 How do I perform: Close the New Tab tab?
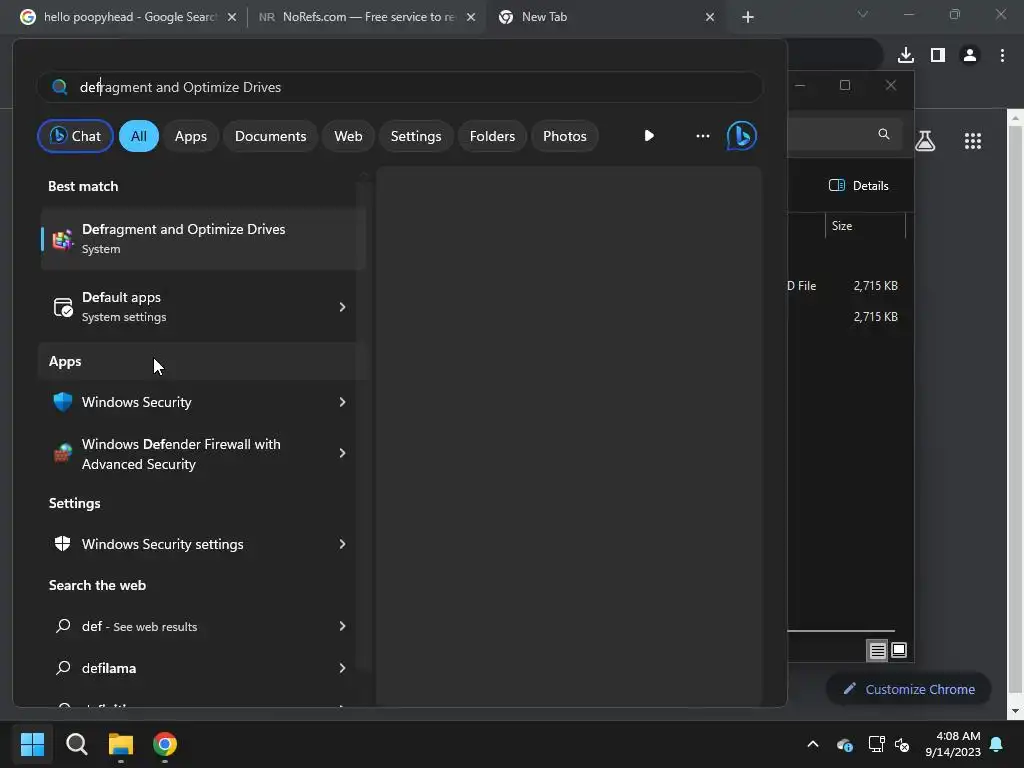[x=710, y=18]
